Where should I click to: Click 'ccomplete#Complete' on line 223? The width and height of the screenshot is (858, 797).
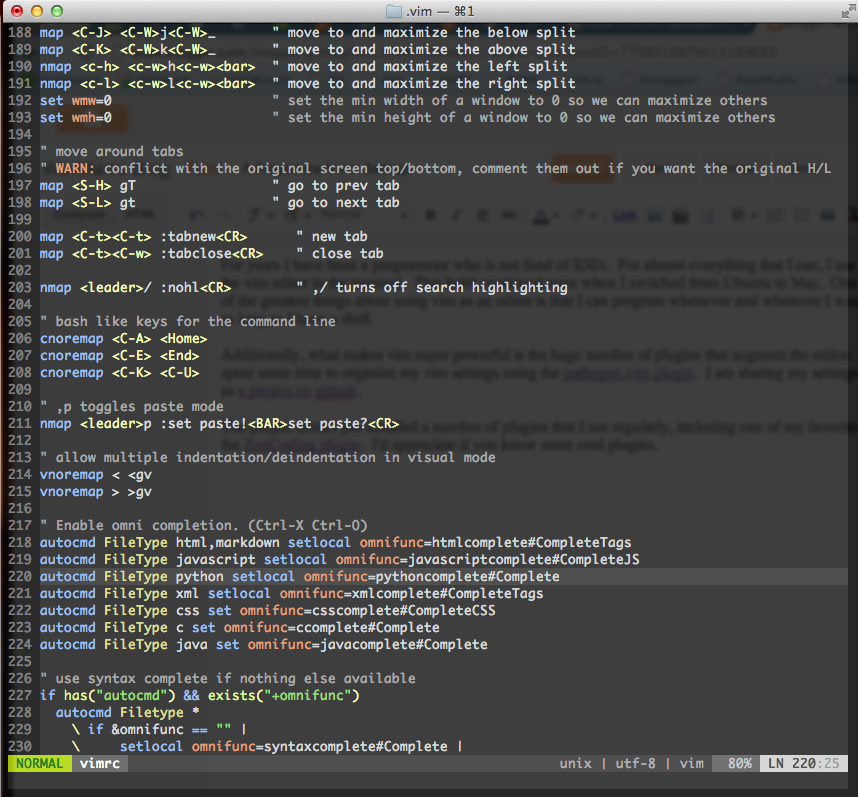368,627
